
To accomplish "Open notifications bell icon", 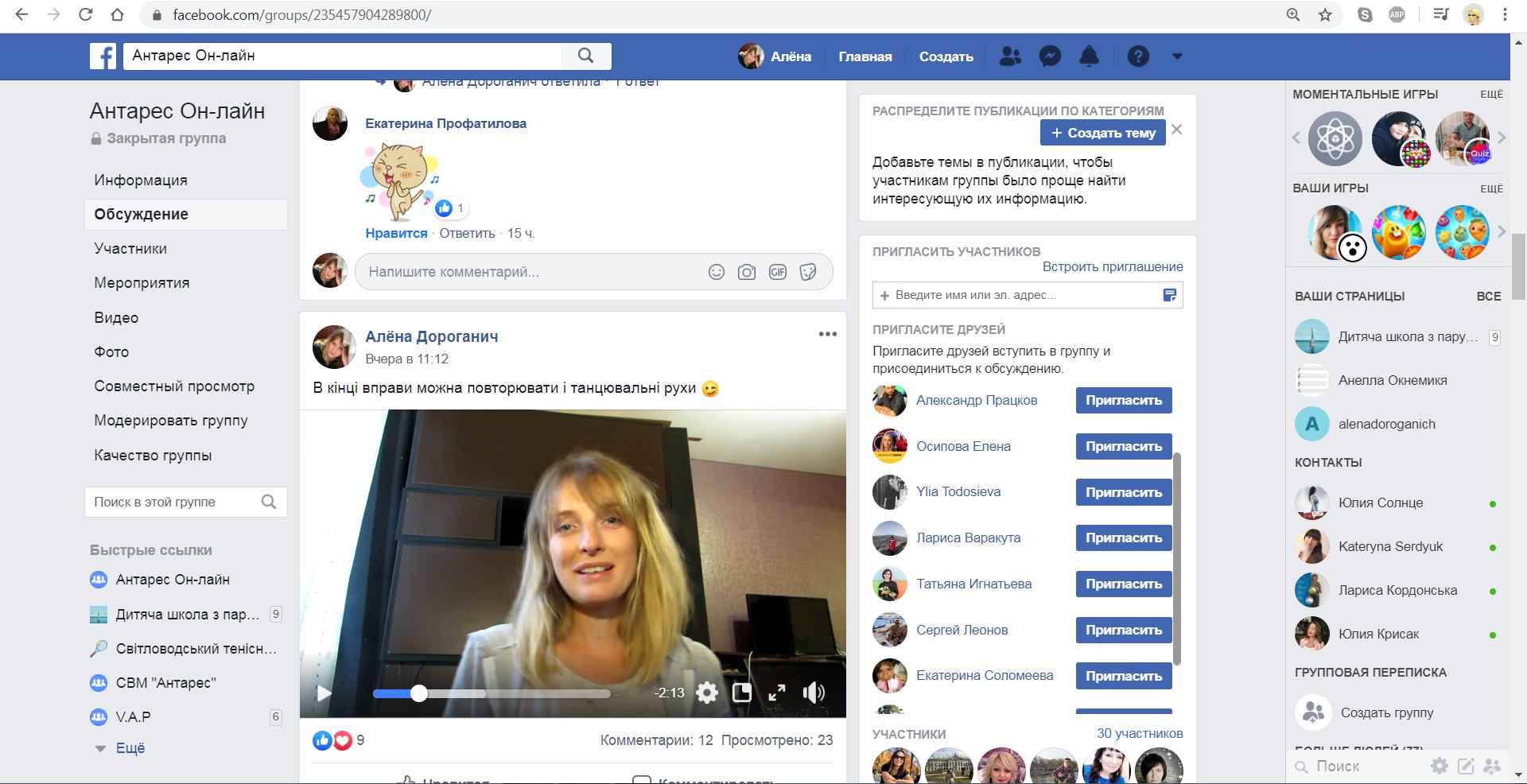I will 1089,56.
